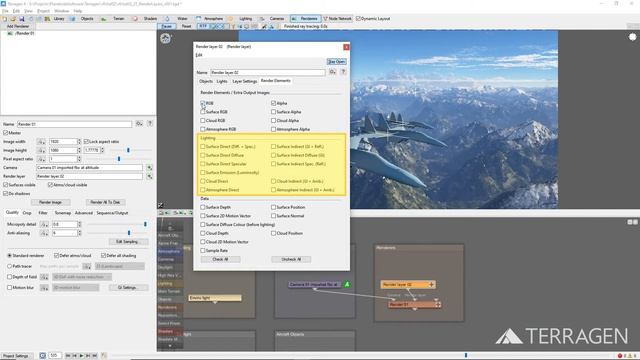Image resolution: width=640 pixels, height=360 pixels.
Task: Toggle the Master checkbox
Action: tap(6, 133)
